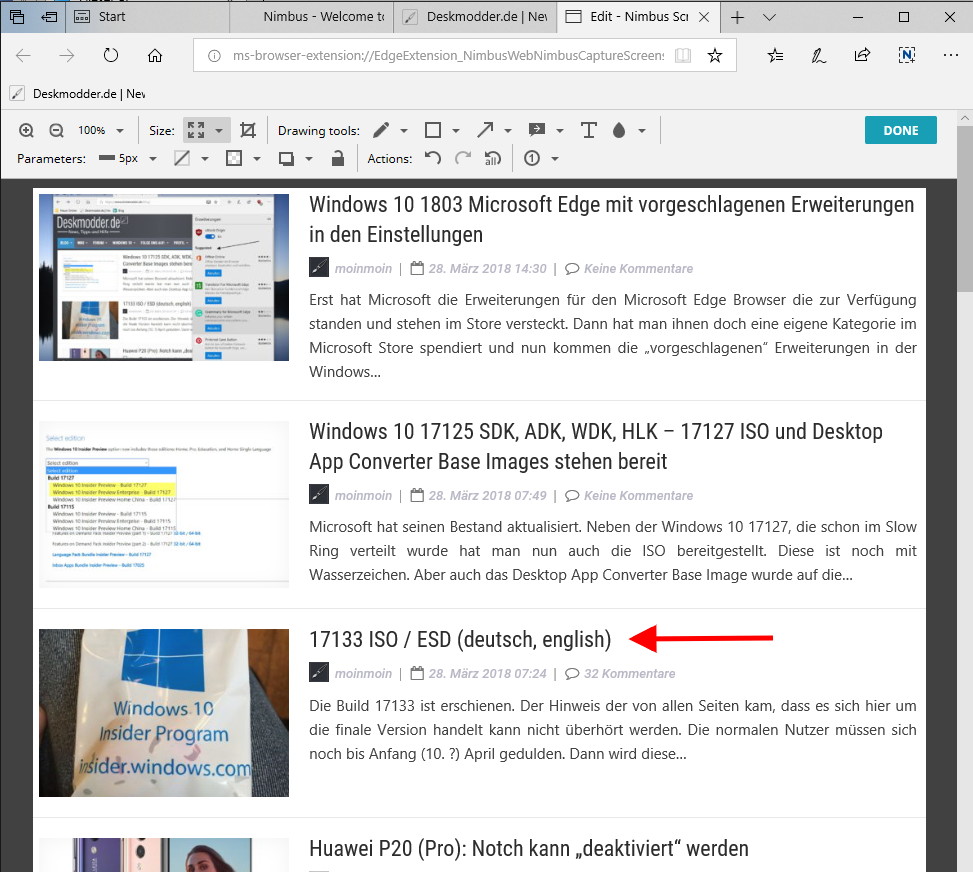Show tab previews chevron
Screen dimensions: 973x872
point(769,17)
